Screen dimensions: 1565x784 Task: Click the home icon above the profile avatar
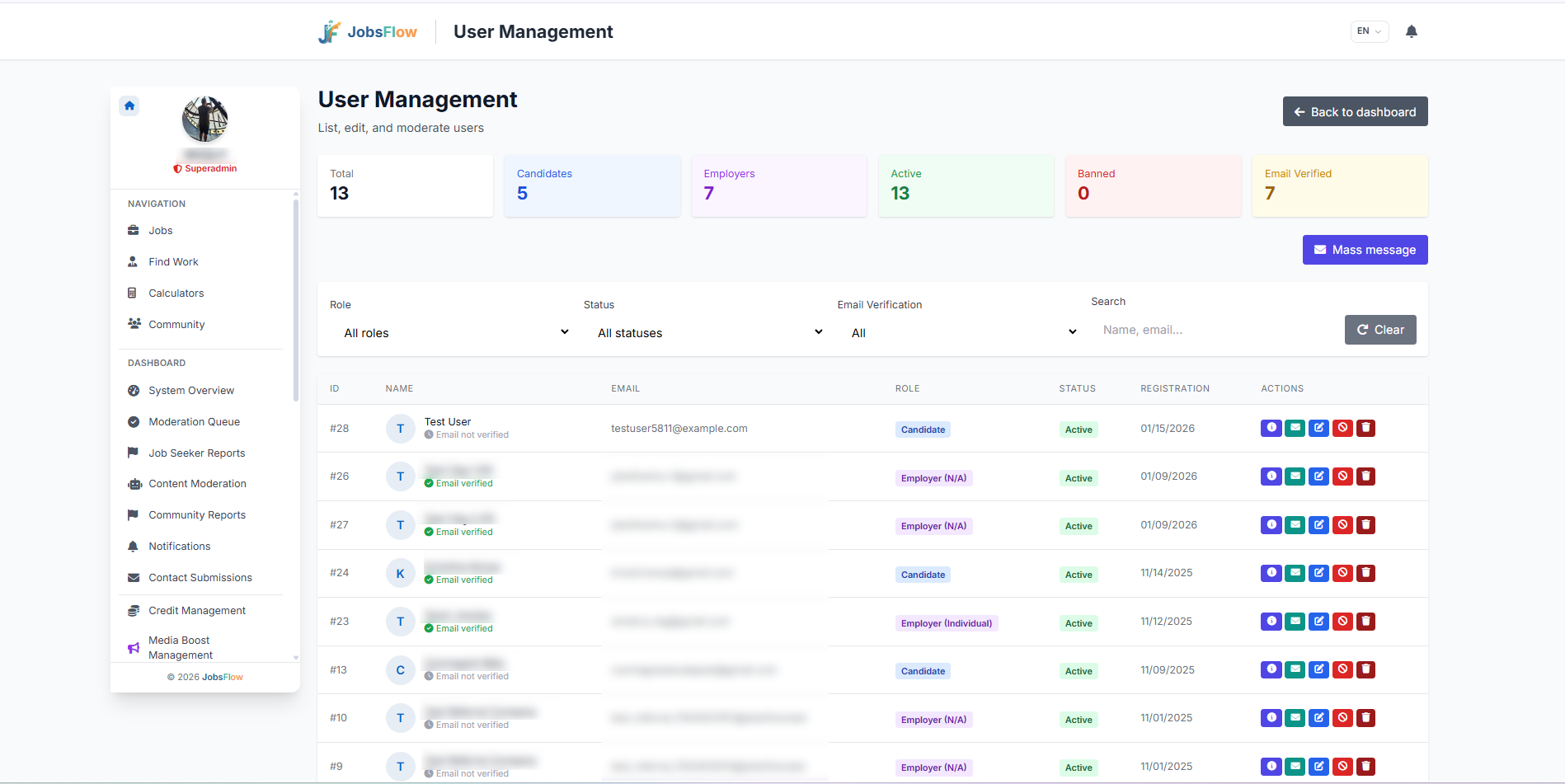[x=129, y=106]
